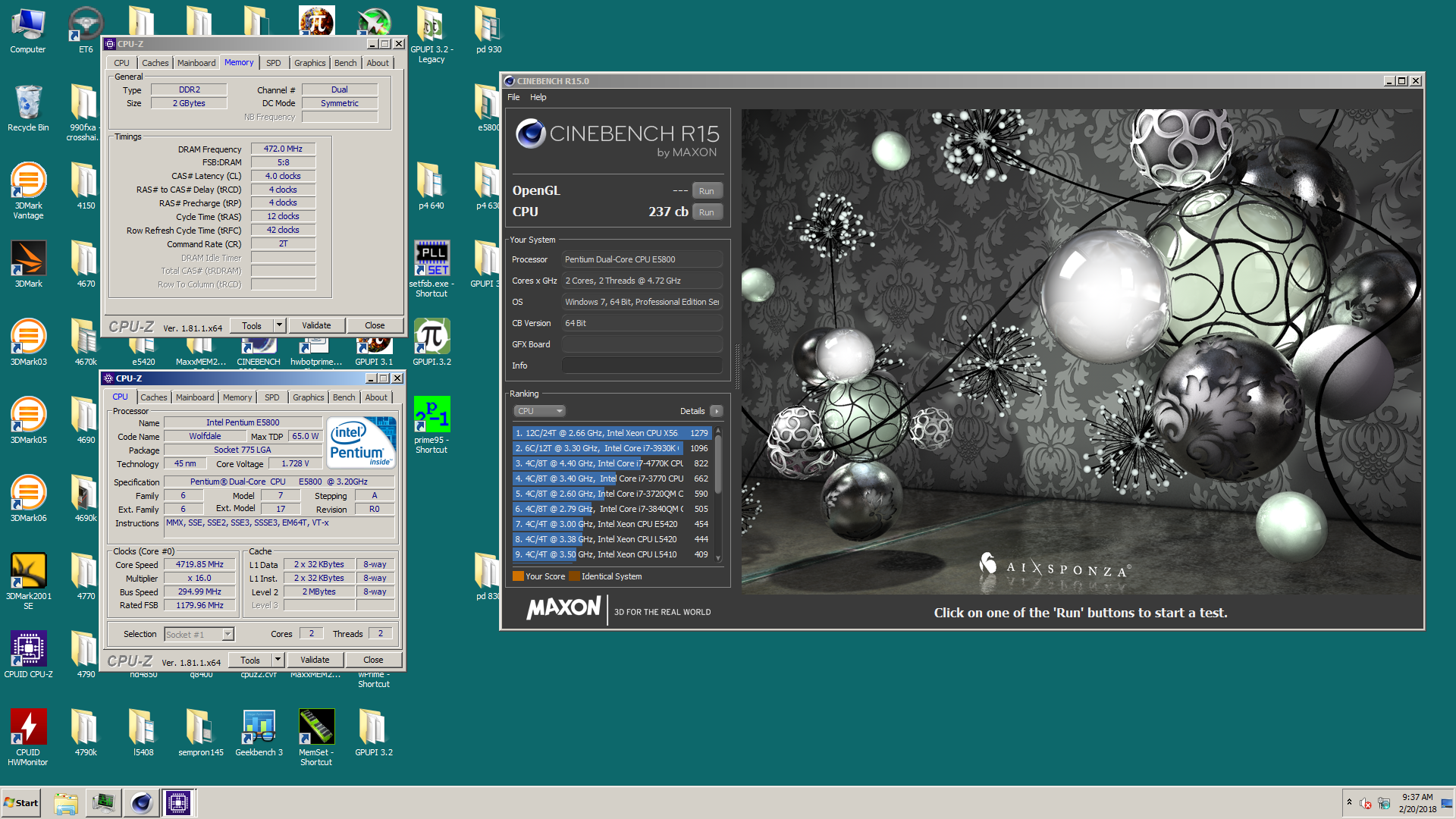
Task: Open the Recycle Bin icon
Action: click(x=28, y=108)
